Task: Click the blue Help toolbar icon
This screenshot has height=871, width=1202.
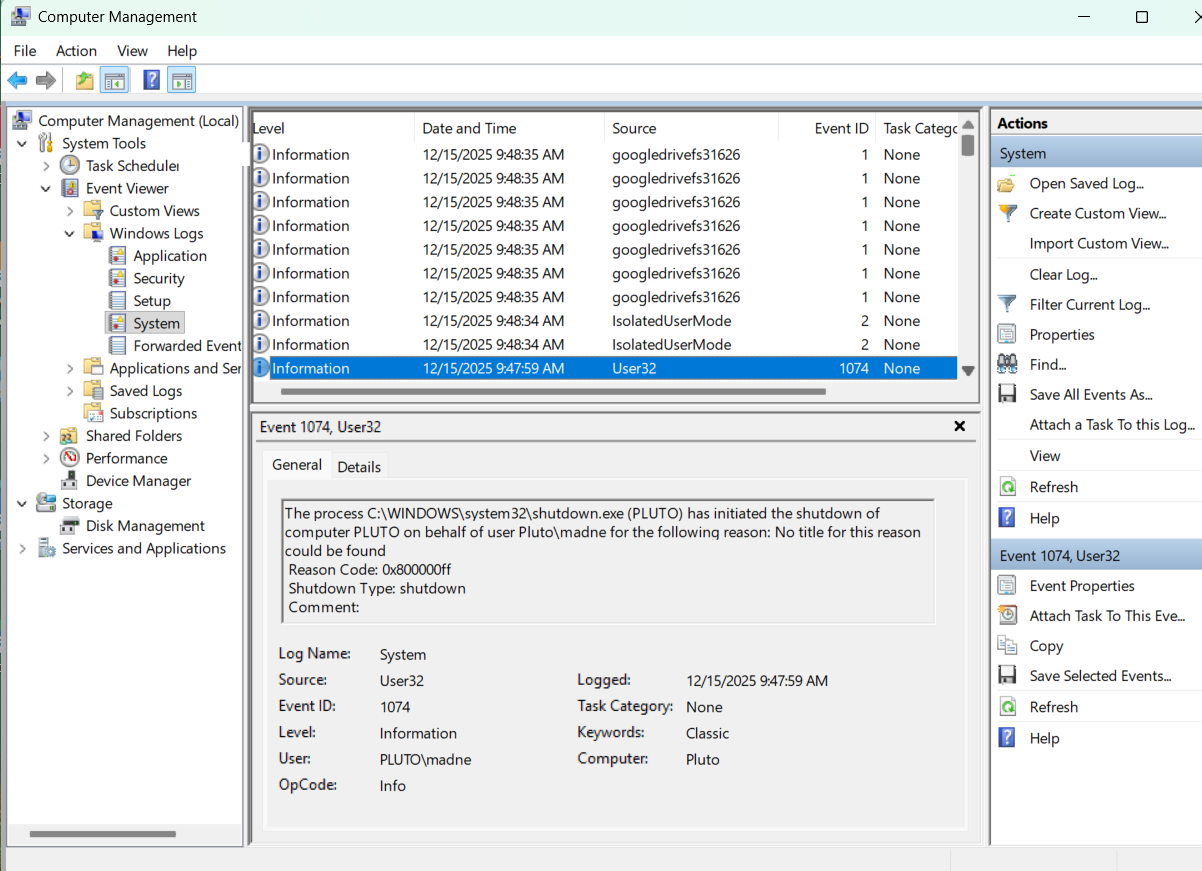Action: 151,80
